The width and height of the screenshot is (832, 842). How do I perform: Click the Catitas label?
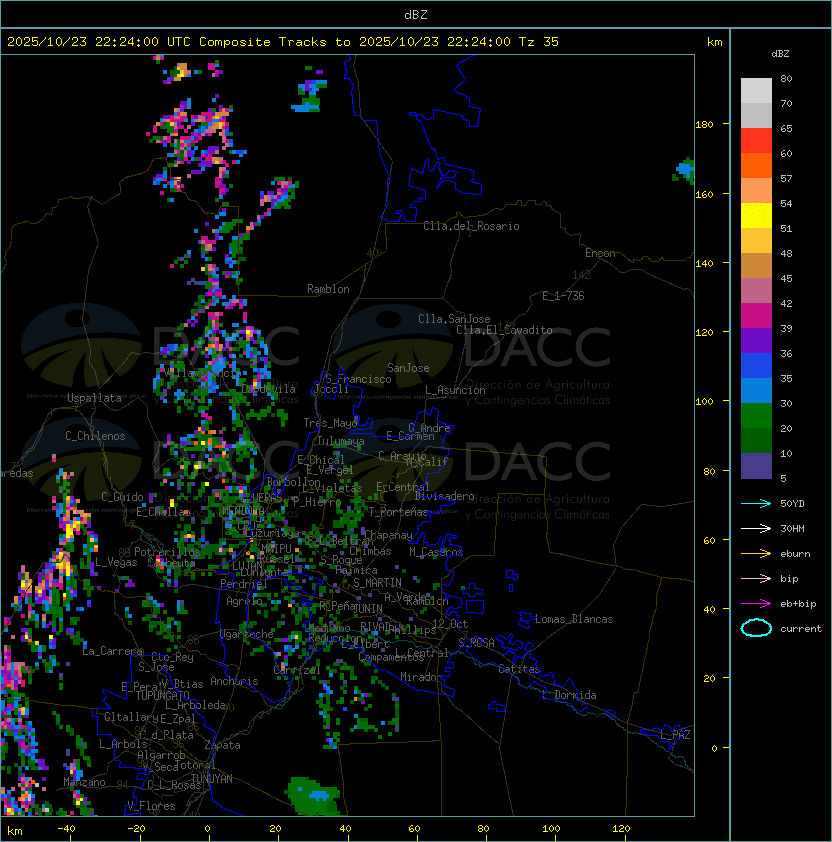coord(519,669)
